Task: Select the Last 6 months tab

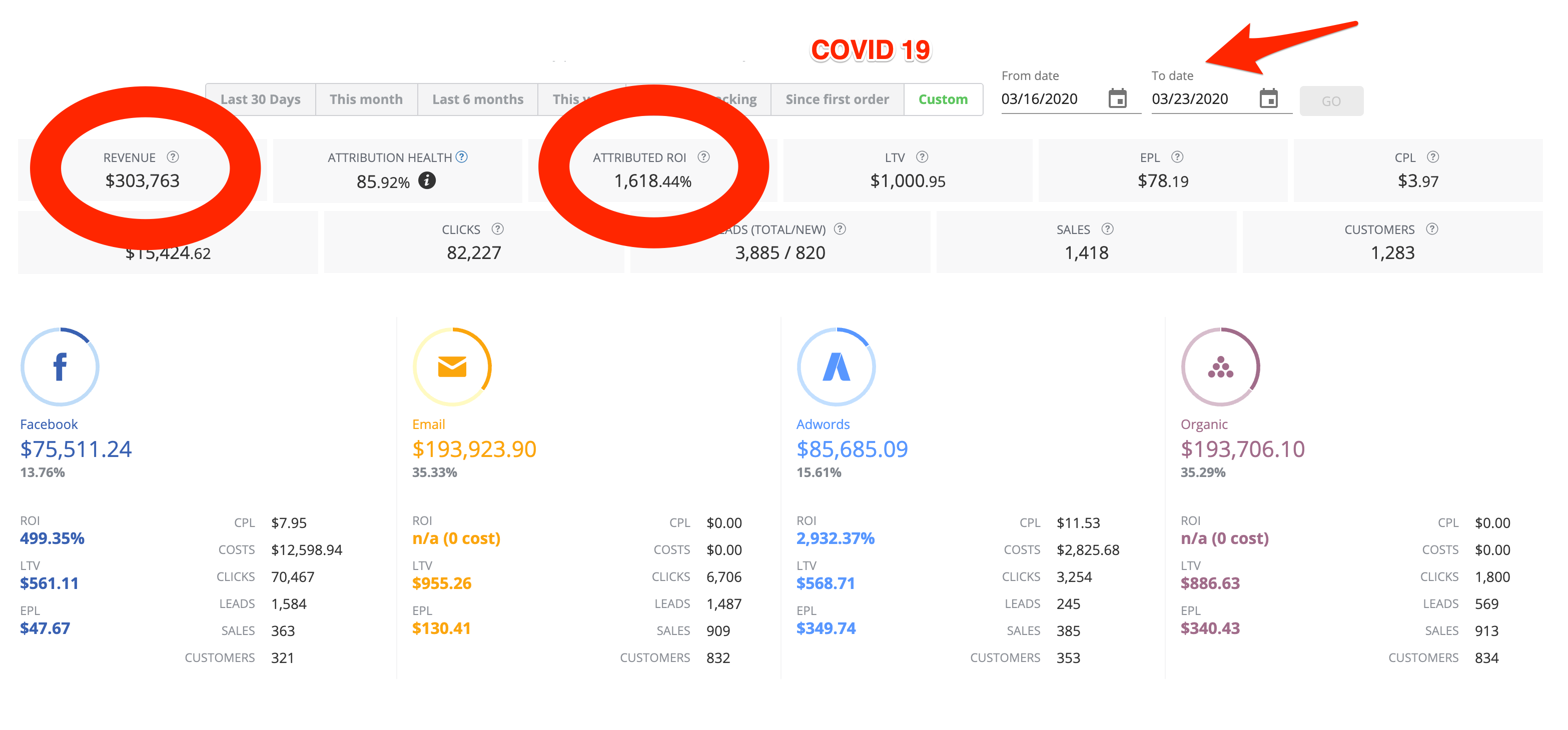Action: point(477,99)
